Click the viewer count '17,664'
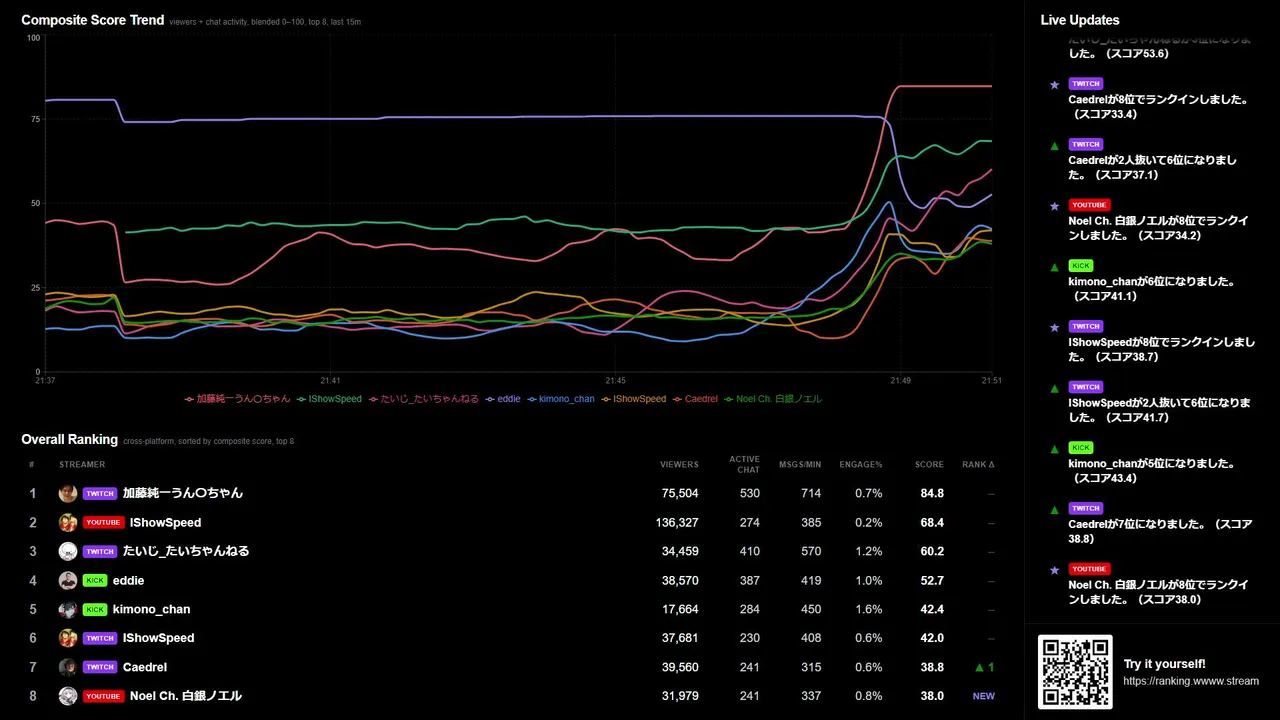The width and height of the screenshot is (1280, 720). click(680, 610)
